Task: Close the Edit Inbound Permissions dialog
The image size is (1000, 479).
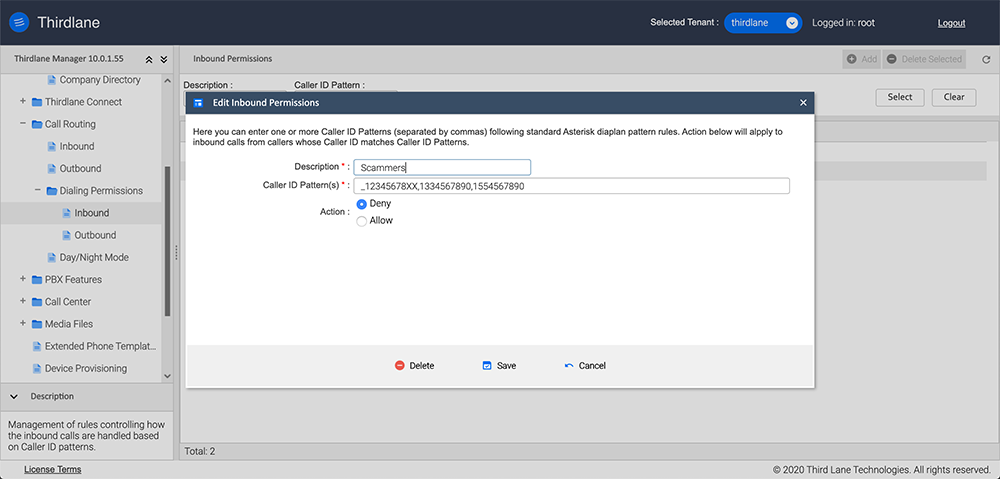Action: pos(803,103)
